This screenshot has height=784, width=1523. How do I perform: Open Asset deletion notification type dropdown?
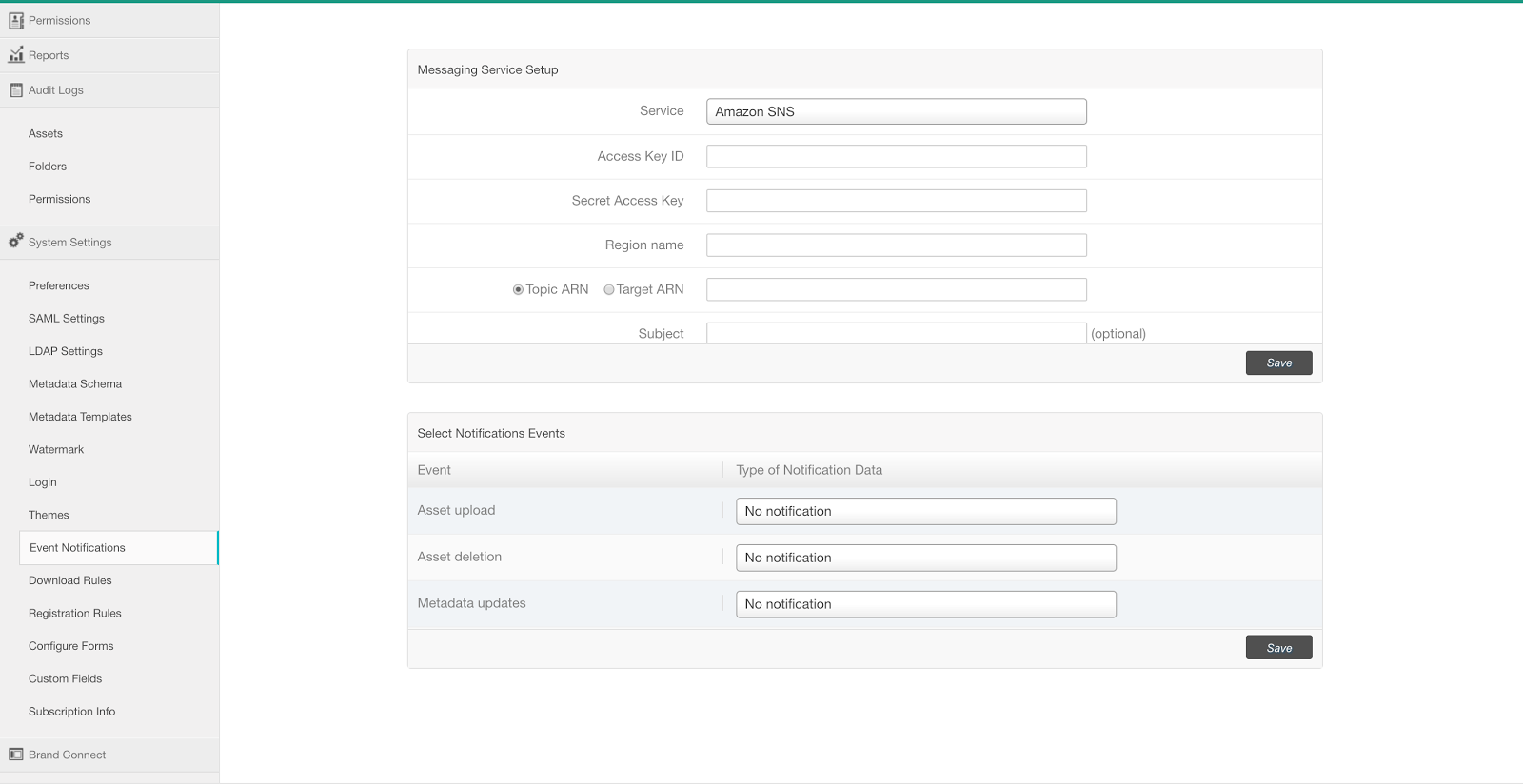(926, 558)
